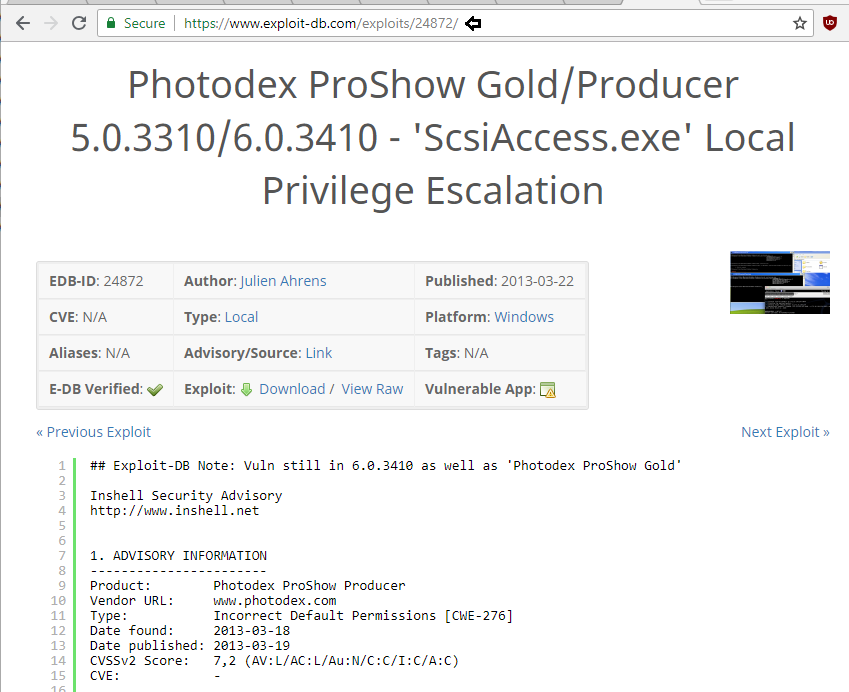This screenshot has height=692, width=849.
Task: Click the 'Secure' label in address bar
Action: [144, 23]
